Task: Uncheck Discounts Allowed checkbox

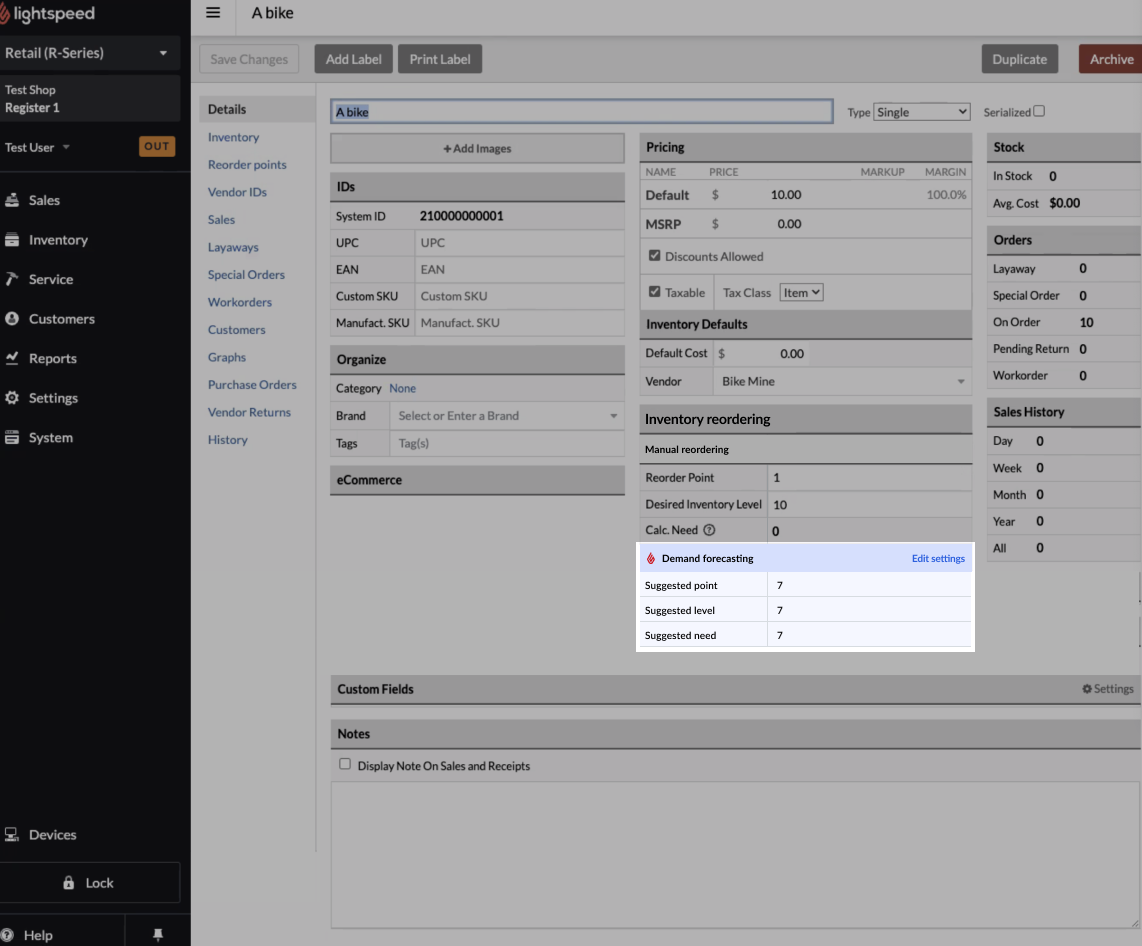Action: (x=654, y=256)
